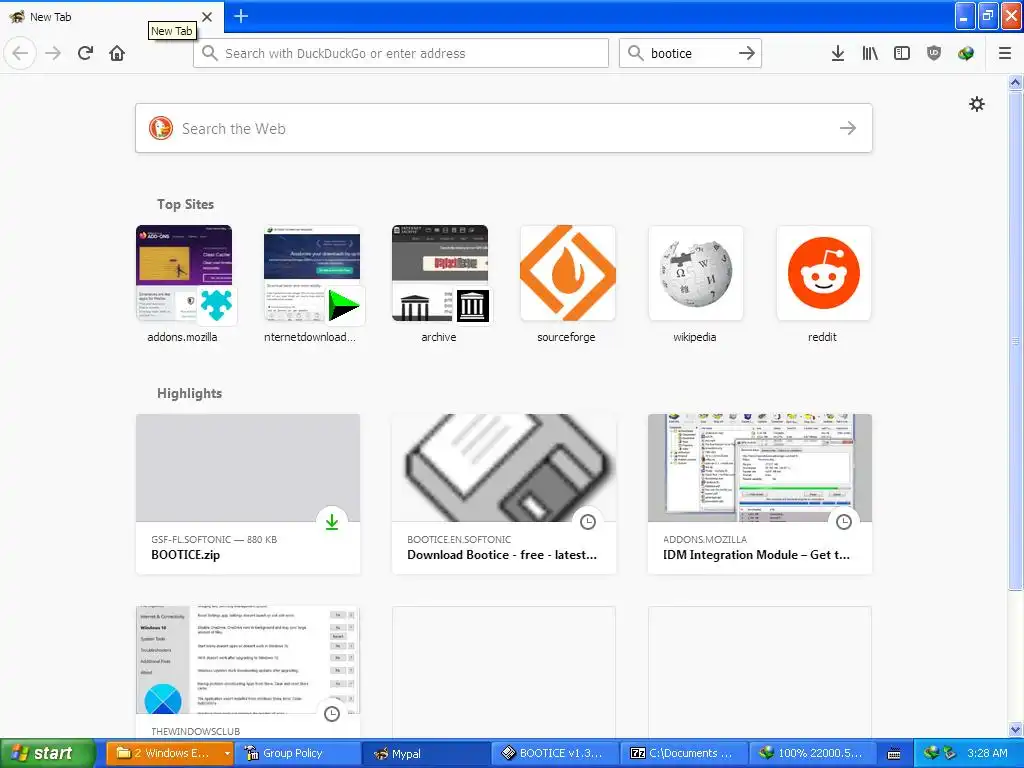Click the forward navigation arrow
1024x768 pixels.
tap(53, 54)
